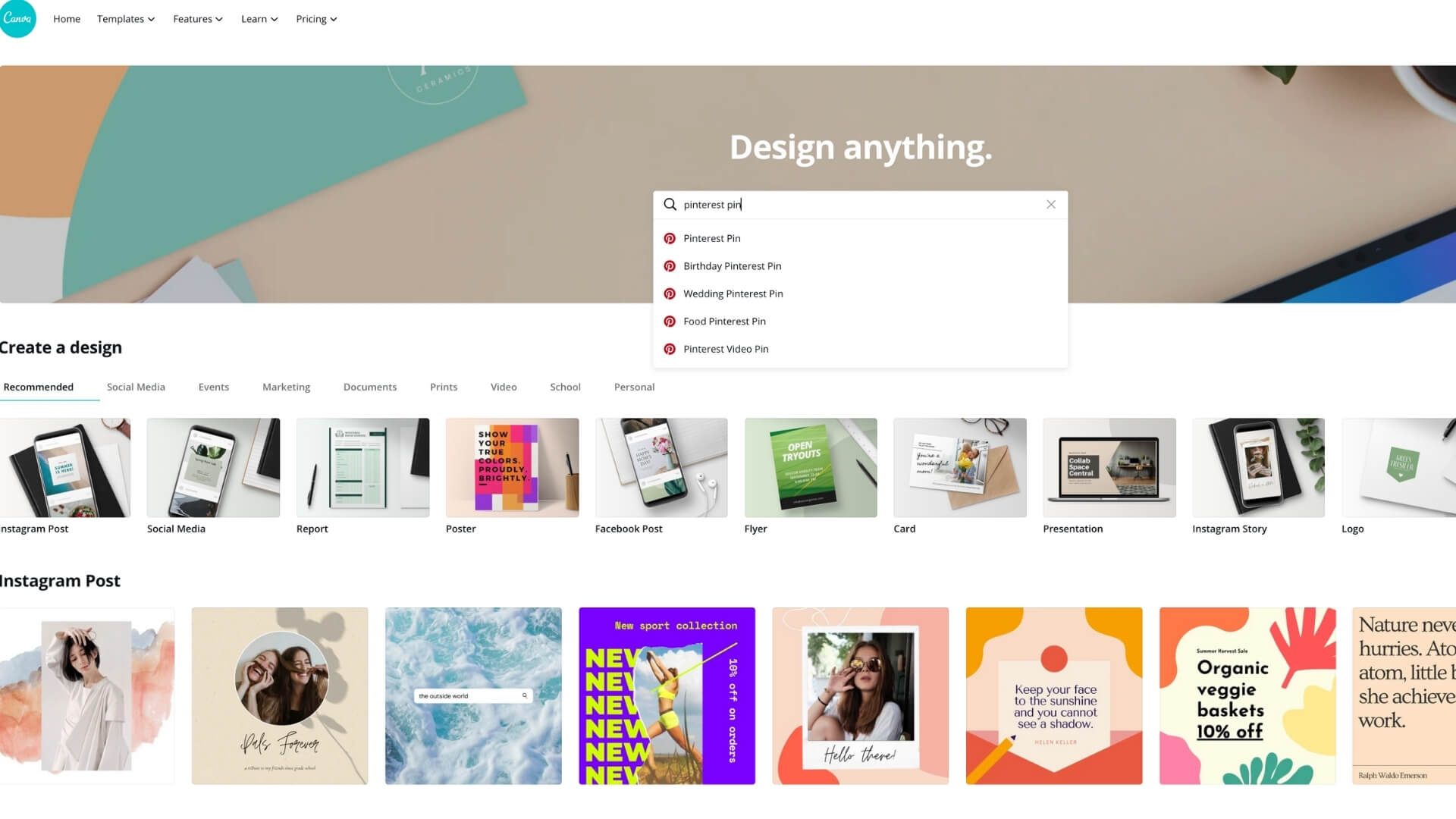Image resolution: width=1456 pixels, height=819 pixels.
Task: Open the Flyer design thumbnail
Action: pos(811,468)
